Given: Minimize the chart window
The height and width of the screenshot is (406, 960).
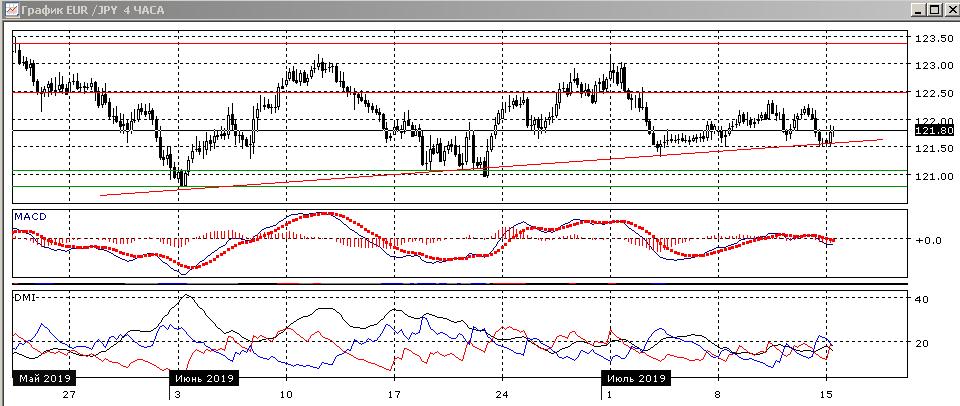Looking at the screenshot, I should pos(919,9).
